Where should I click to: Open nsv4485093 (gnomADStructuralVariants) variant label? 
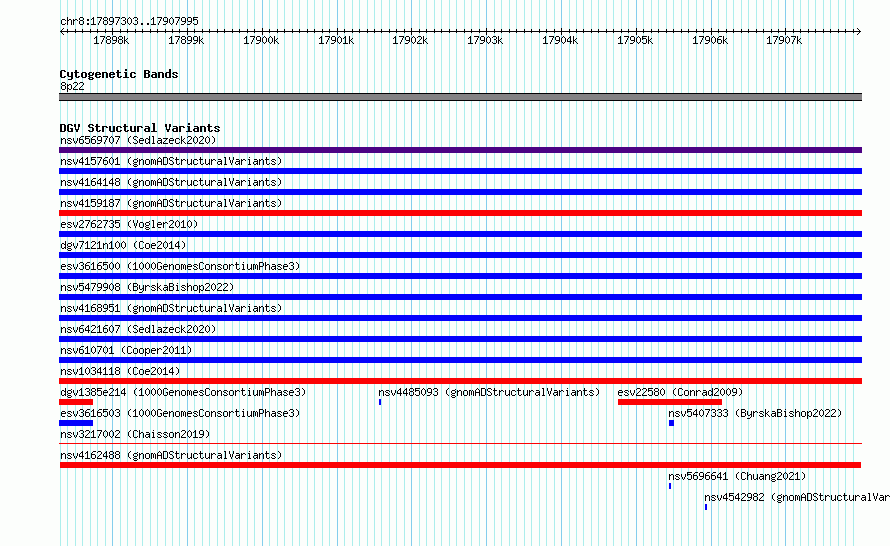(489, 392)
